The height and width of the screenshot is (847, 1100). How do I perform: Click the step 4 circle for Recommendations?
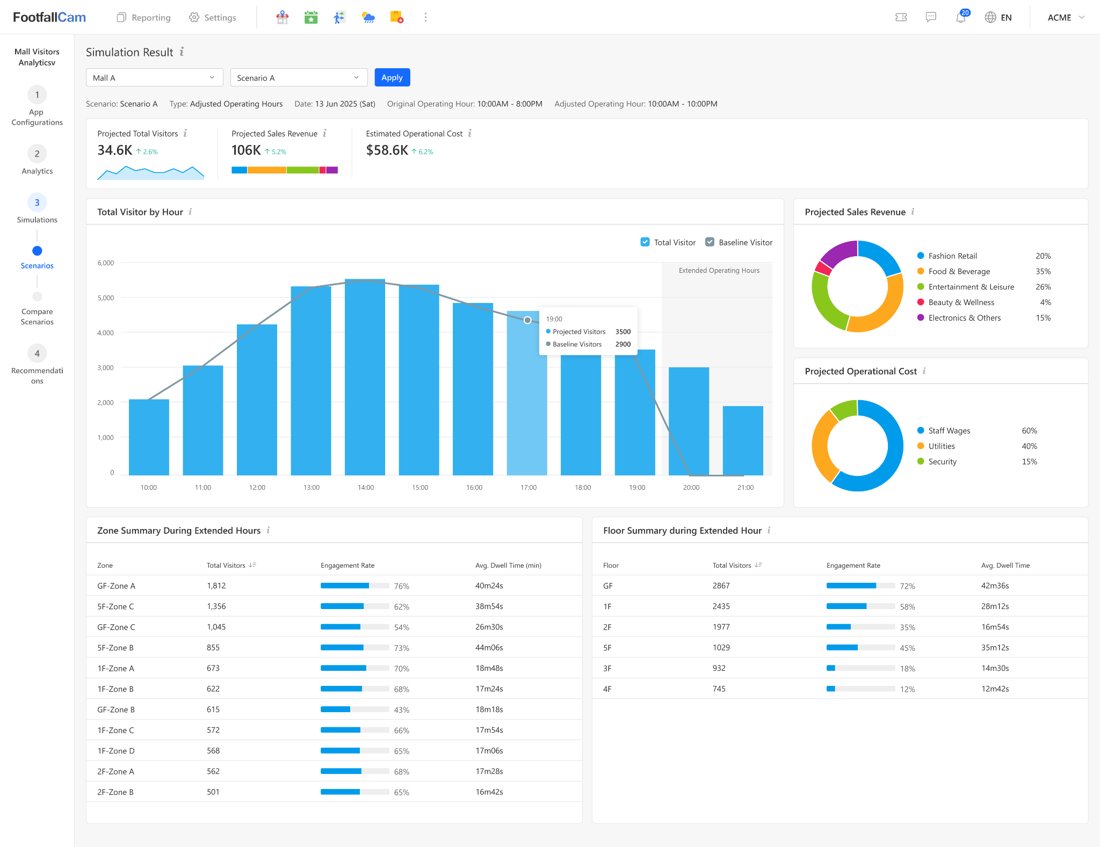(x=37, y=353)
